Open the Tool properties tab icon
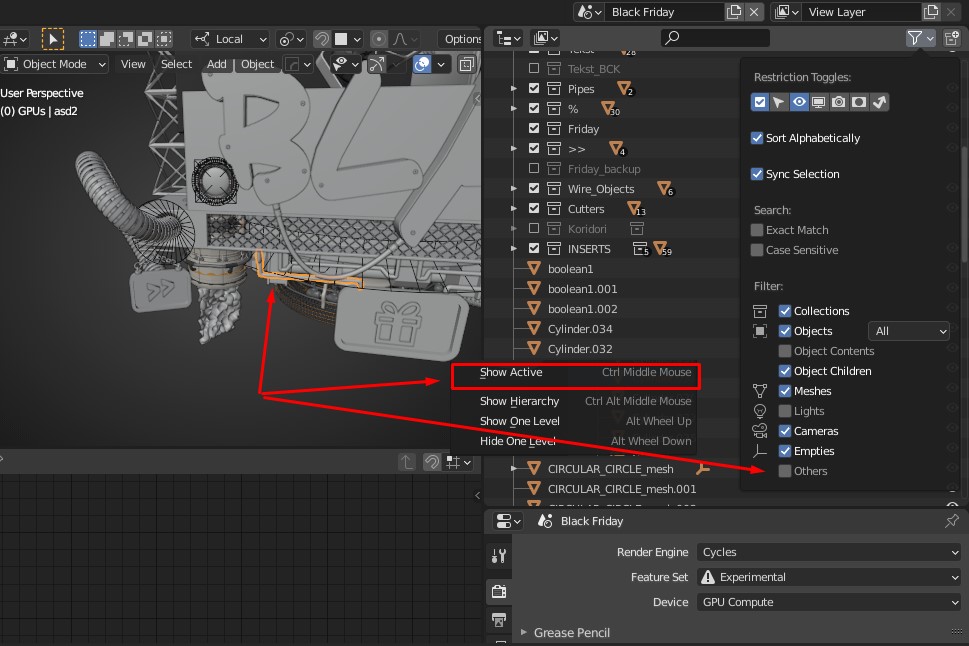The image size is (969, 646). point(499,556)
